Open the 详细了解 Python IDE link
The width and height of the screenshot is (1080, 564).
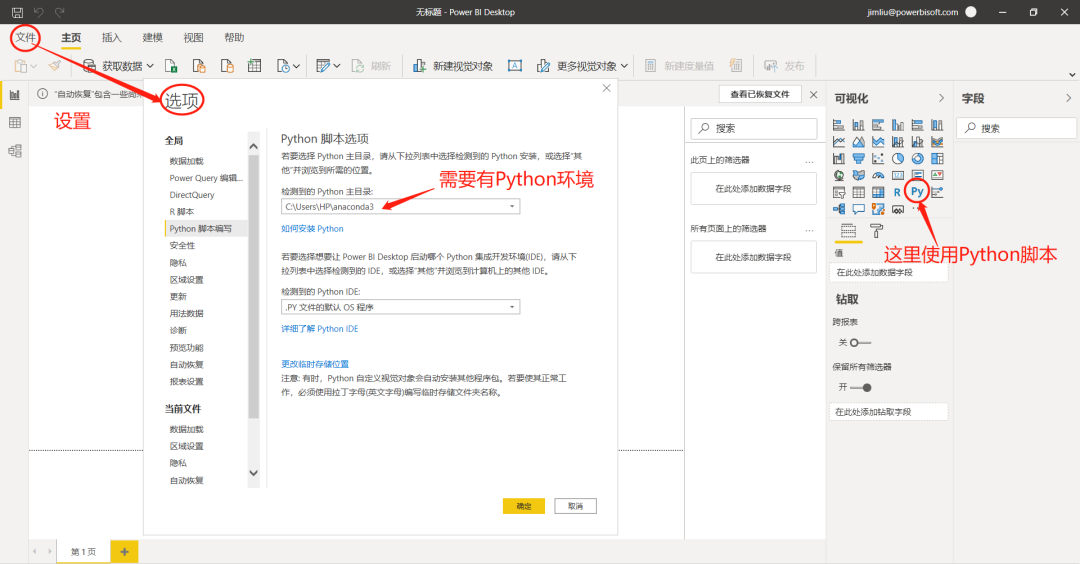pos(320,328)
